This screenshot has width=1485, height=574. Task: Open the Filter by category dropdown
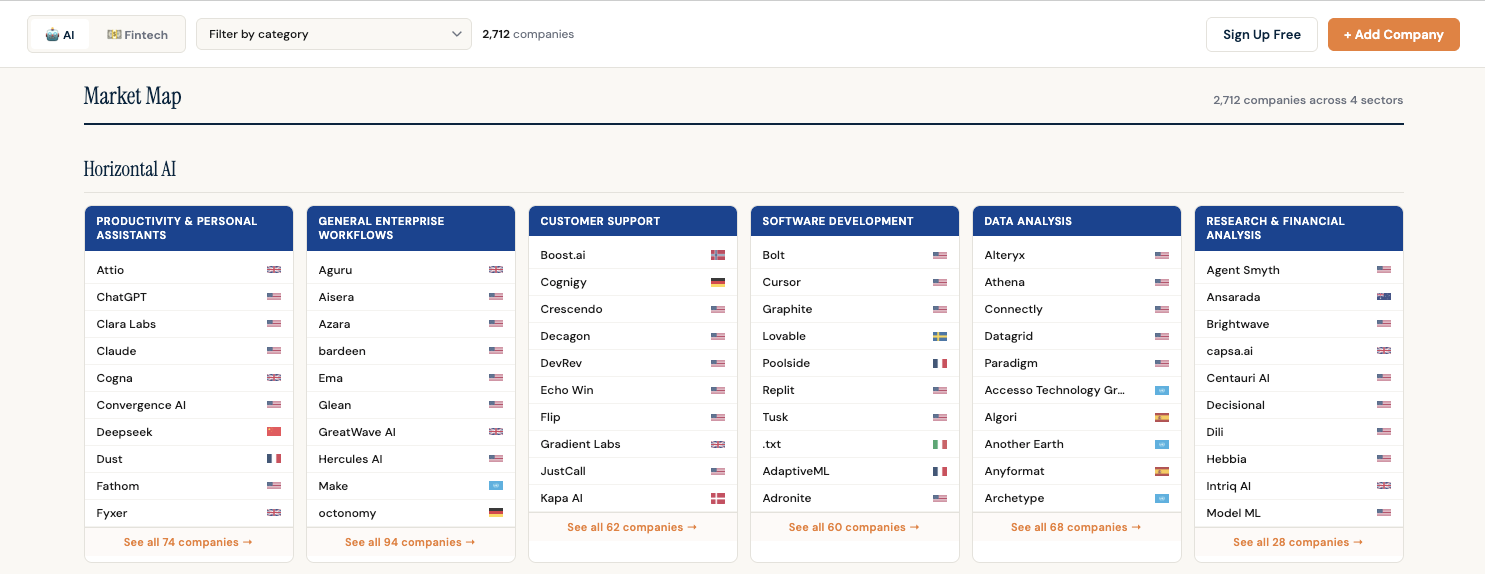(334, 34)
